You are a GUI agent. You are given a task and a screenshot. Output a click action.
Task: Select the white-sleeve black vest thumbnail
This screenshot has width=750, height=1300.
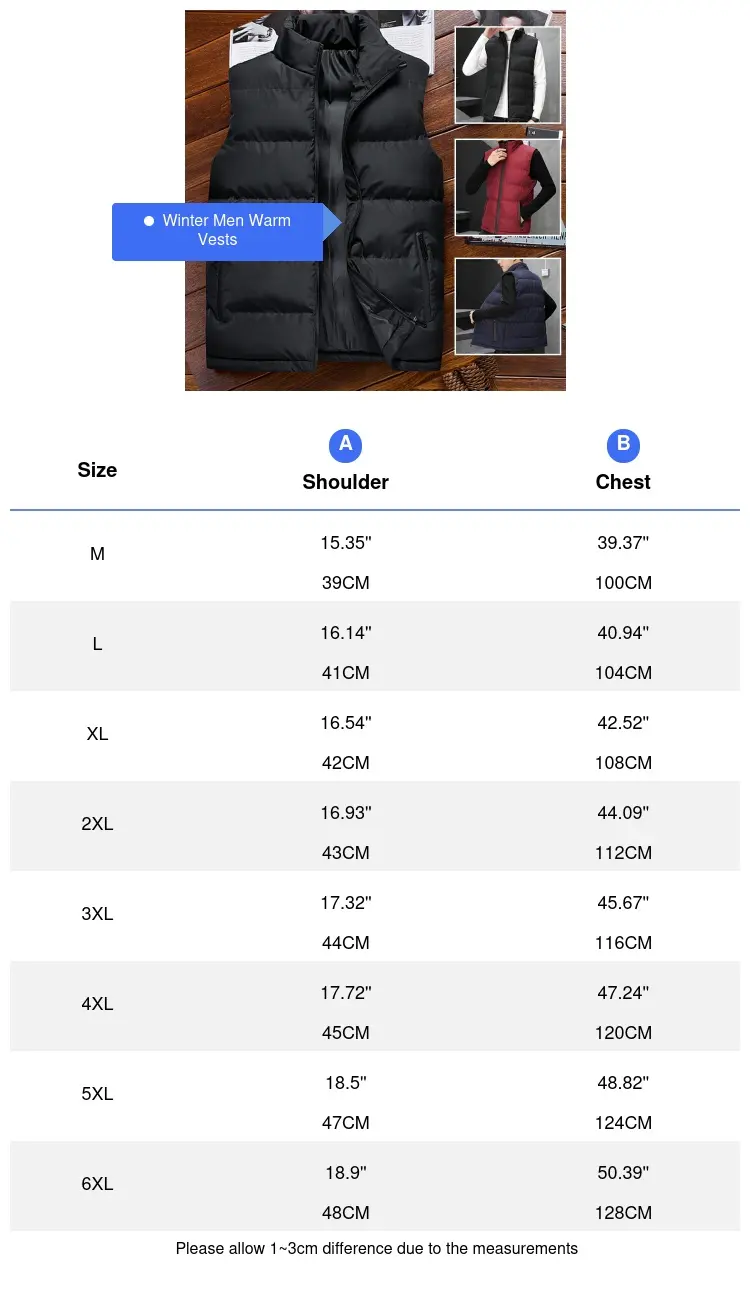click(508, 75)
